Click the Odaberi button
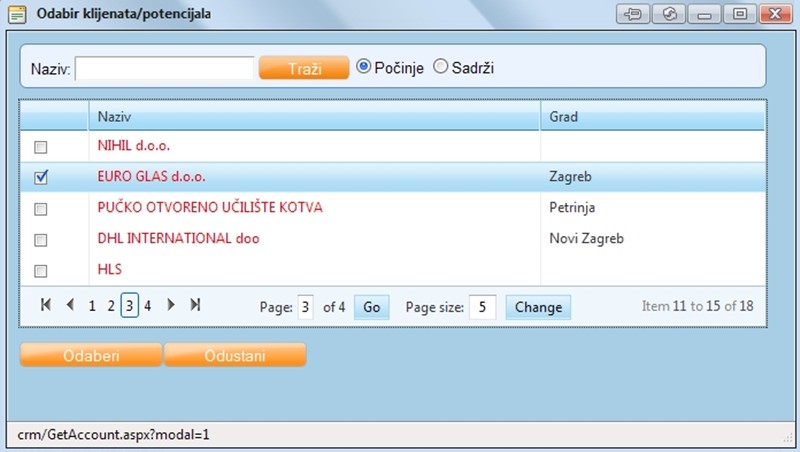This screenshot has height=452, width=800. [91, 355]
